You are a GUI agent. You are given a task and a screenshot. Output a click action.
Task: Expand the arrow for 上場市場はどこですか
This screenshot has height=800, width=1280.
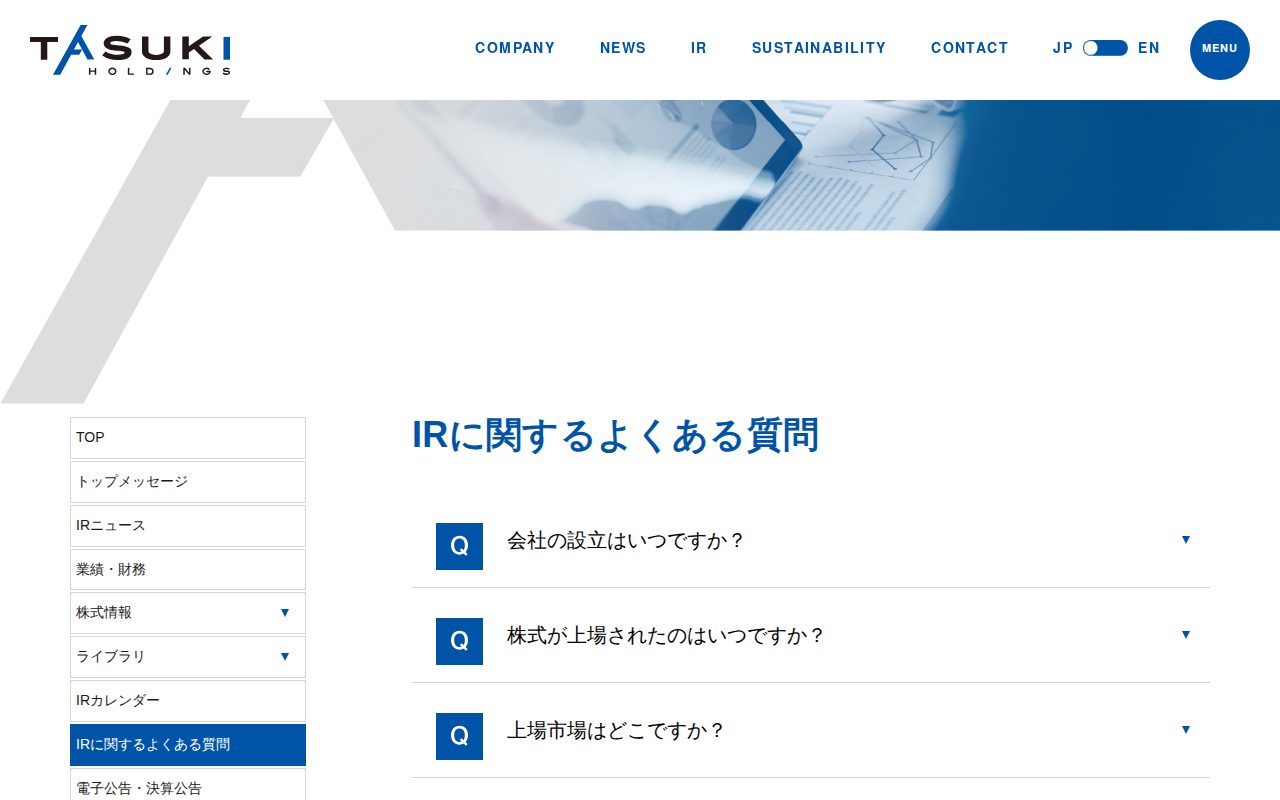point(1186,730)
